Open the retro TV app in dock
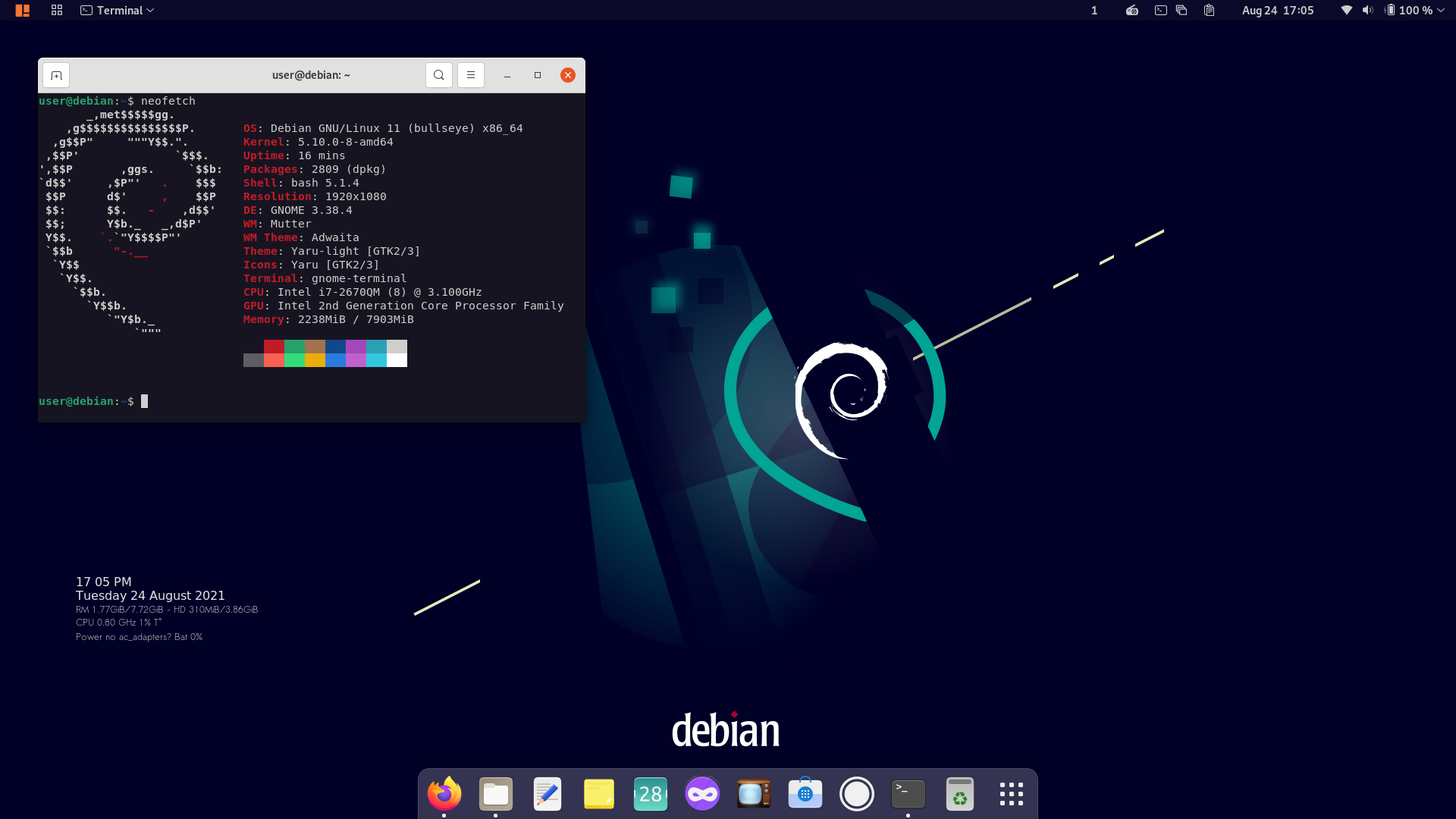Image resolution: width=1456 pixels, height=819 pixels. click(x=754, y=794)
